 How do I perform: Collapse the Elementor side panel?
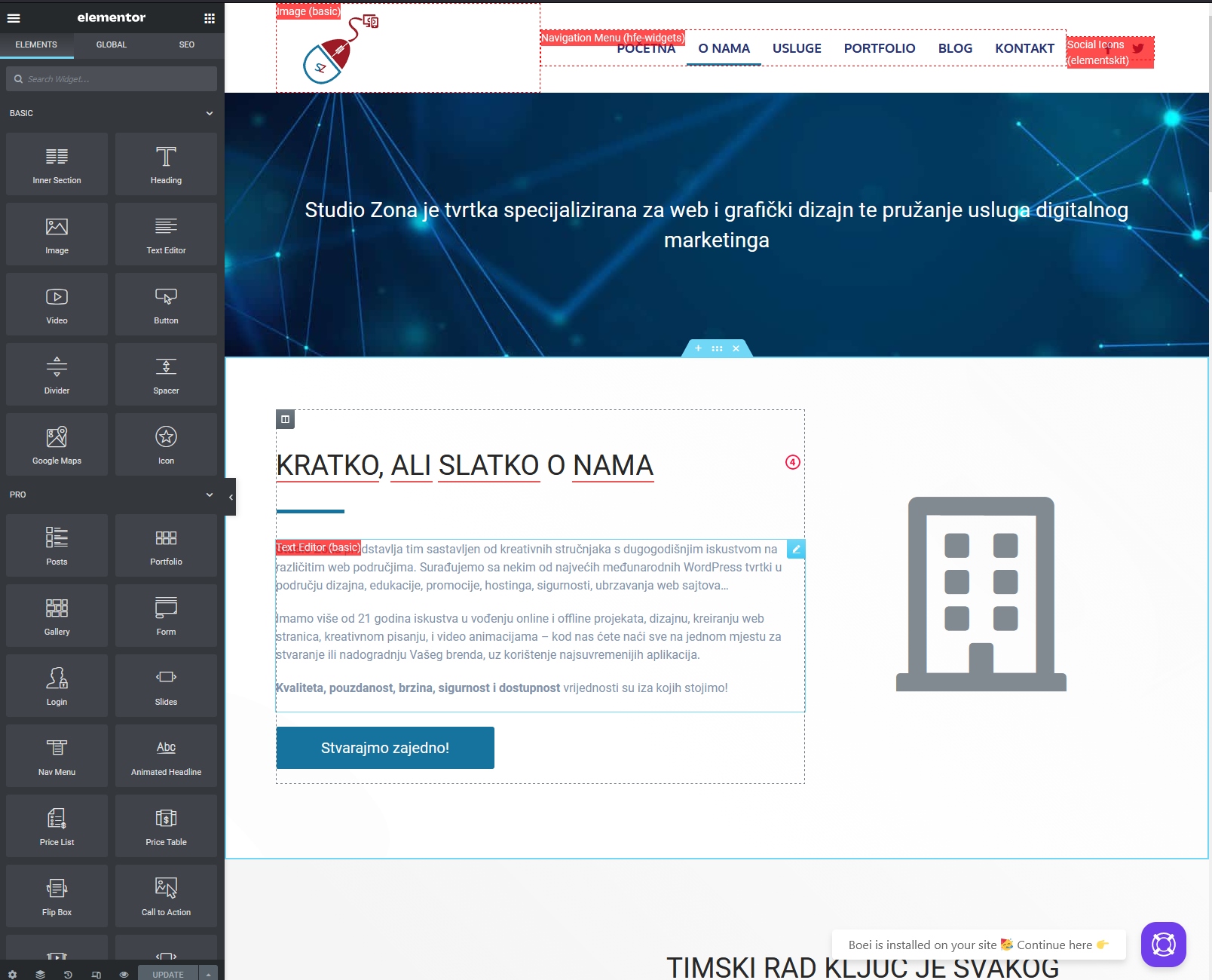(231, 497)
